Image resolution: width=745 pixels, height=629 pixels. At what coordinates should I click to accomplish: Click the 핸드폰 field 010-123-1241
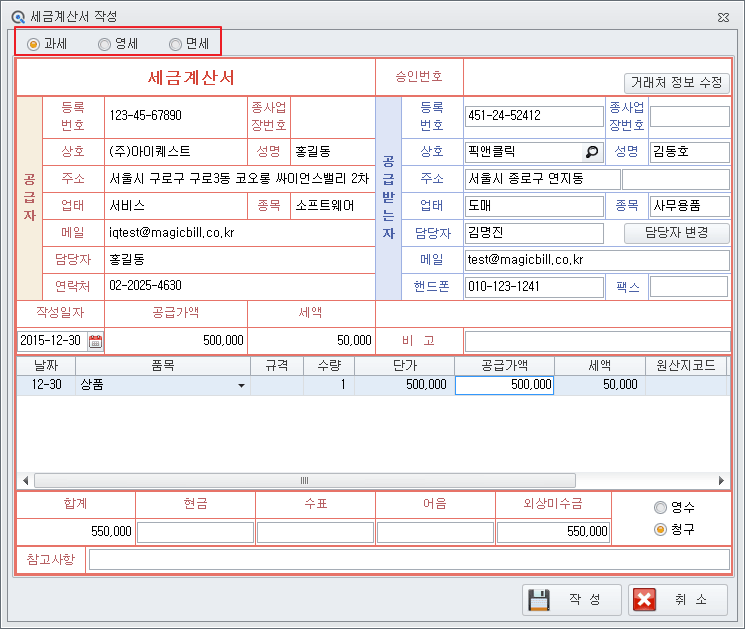tap(534, 287)
